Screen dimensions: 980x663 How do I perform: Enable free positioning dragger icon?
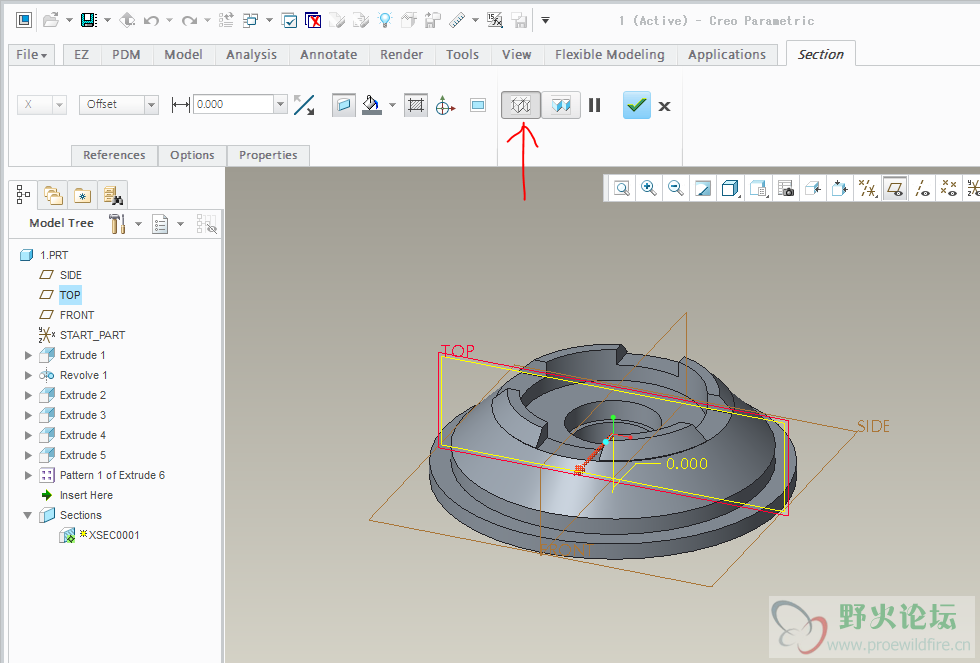pyautogui.click(x=445, y=106)
